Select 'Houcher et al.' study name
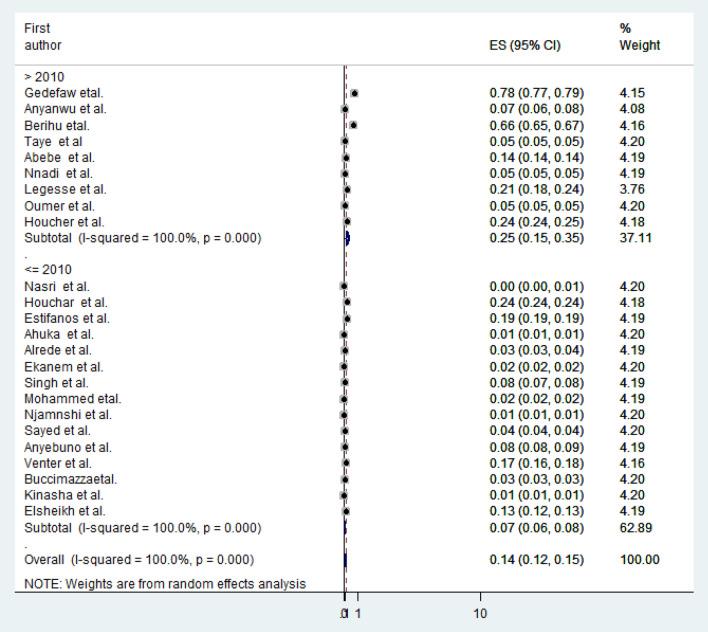The width and height of the screenshot is (708, 632). 64,222
